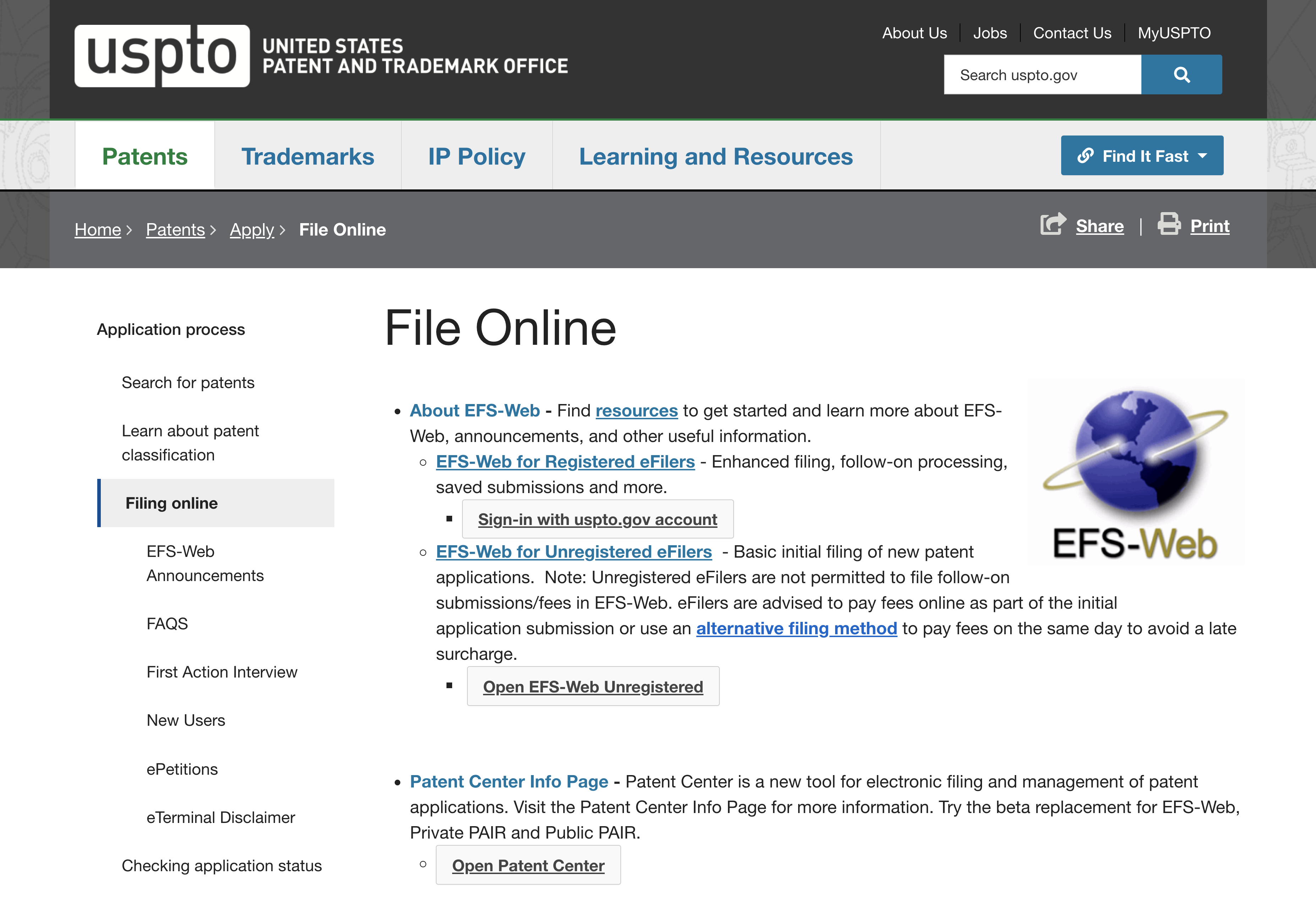Click the Print text link
The height and width of the screenshot is (901, 1316).
pyautogui.click(x=1210, y=226)
